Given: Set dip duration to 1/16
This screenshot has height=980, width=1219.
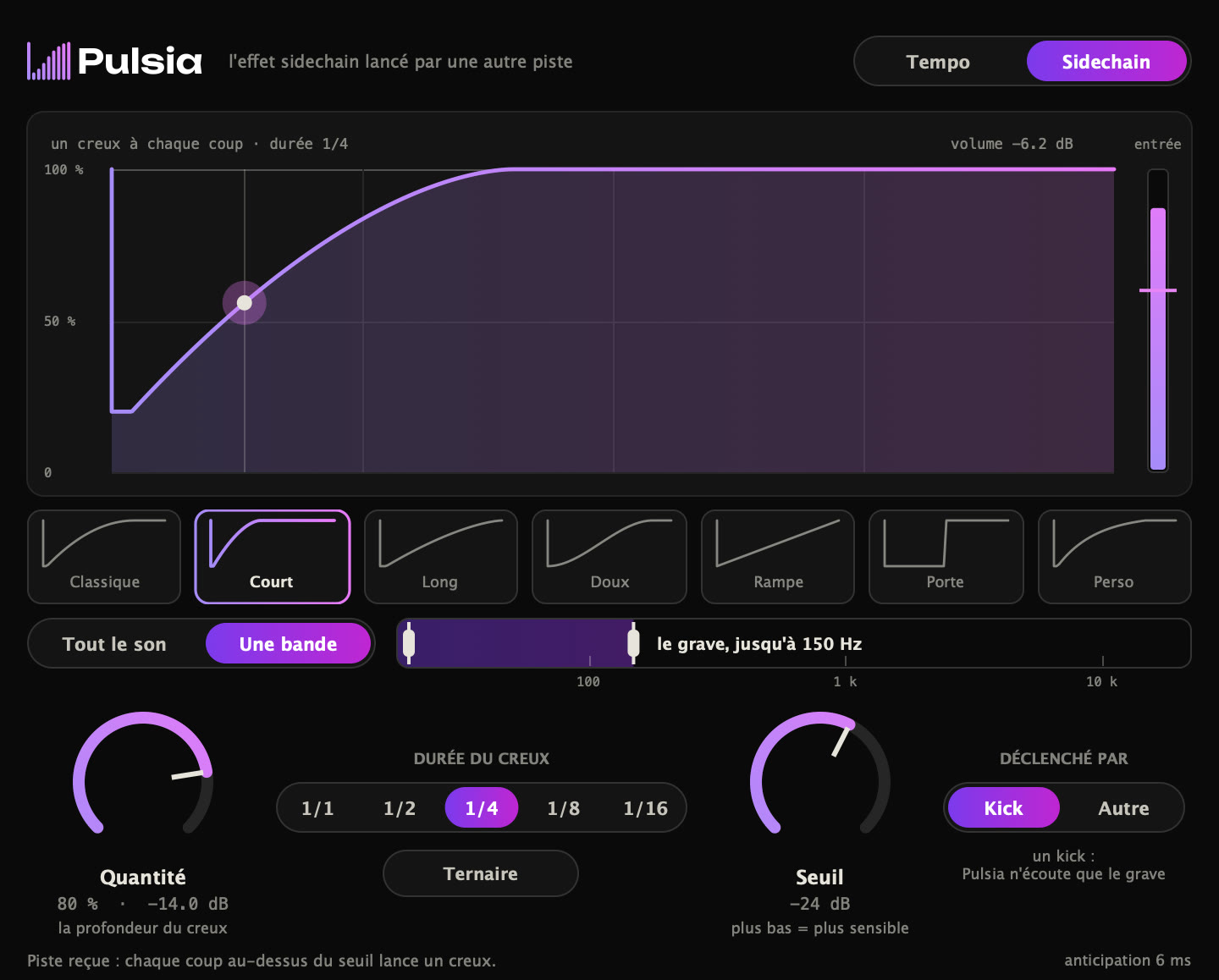Looking at the screenshot, I should 646,808.
